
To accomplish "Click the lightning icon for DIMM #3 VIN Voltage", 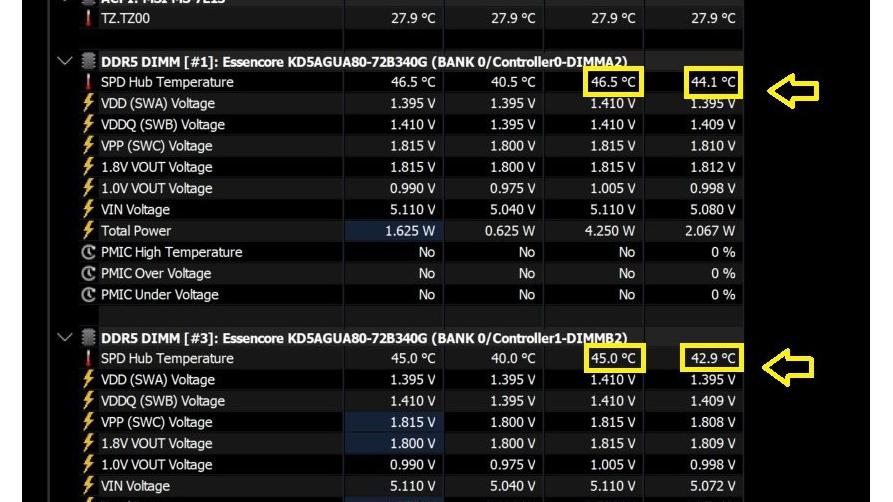I will coord(88,486).
